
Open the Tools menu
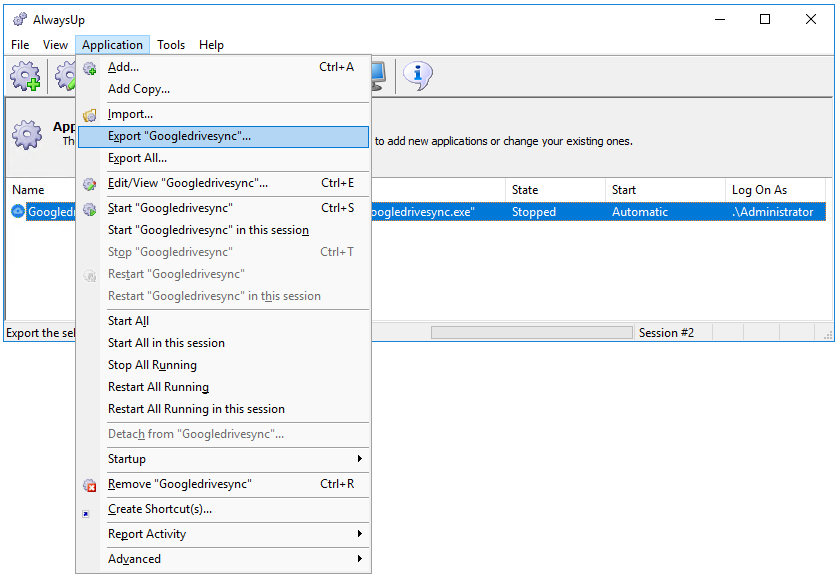coord(171,45)
